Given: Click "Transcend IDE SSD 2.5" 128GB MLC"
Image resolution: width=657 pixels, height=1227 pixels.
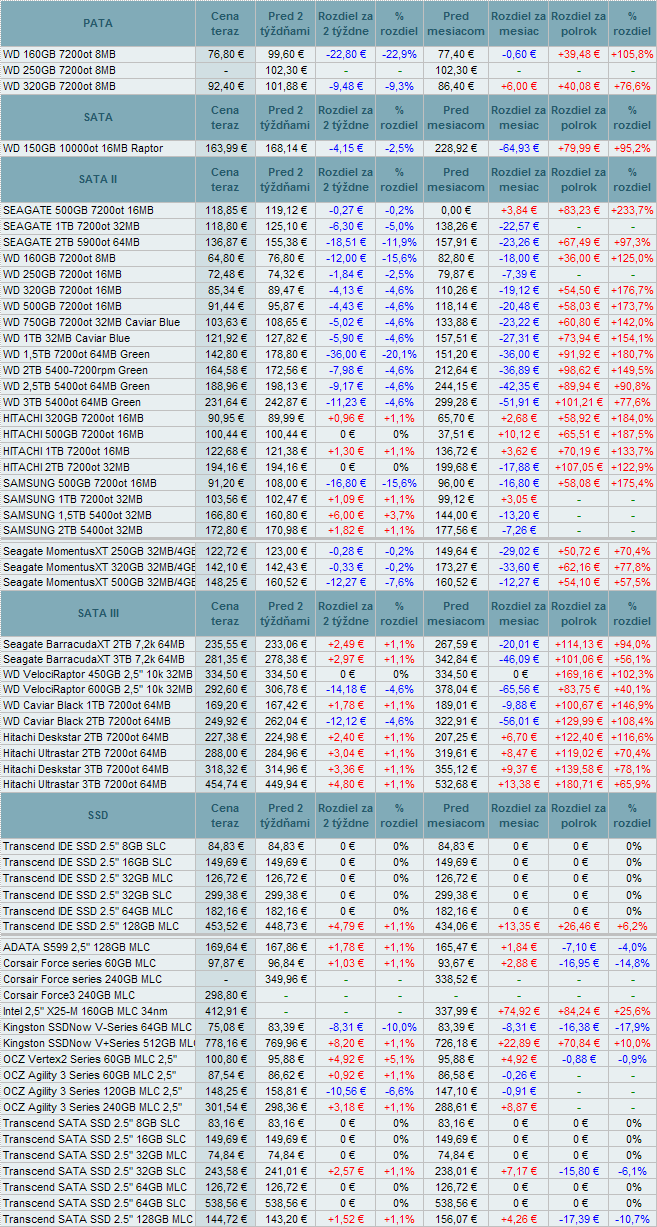Looking at the screenshot, I should coord(92,925).
